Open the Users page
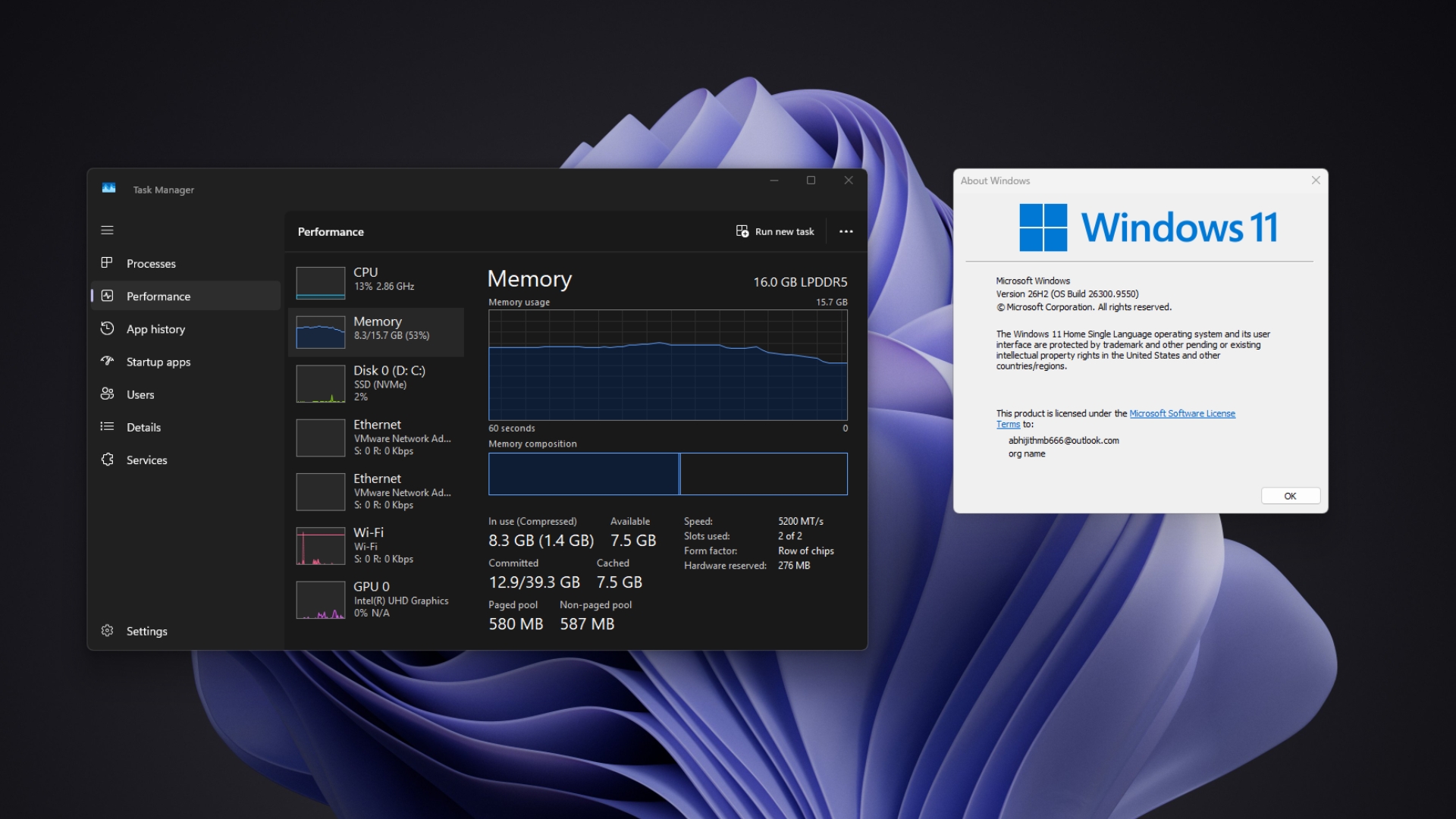The image size is (1456, 819). (186, 394)
